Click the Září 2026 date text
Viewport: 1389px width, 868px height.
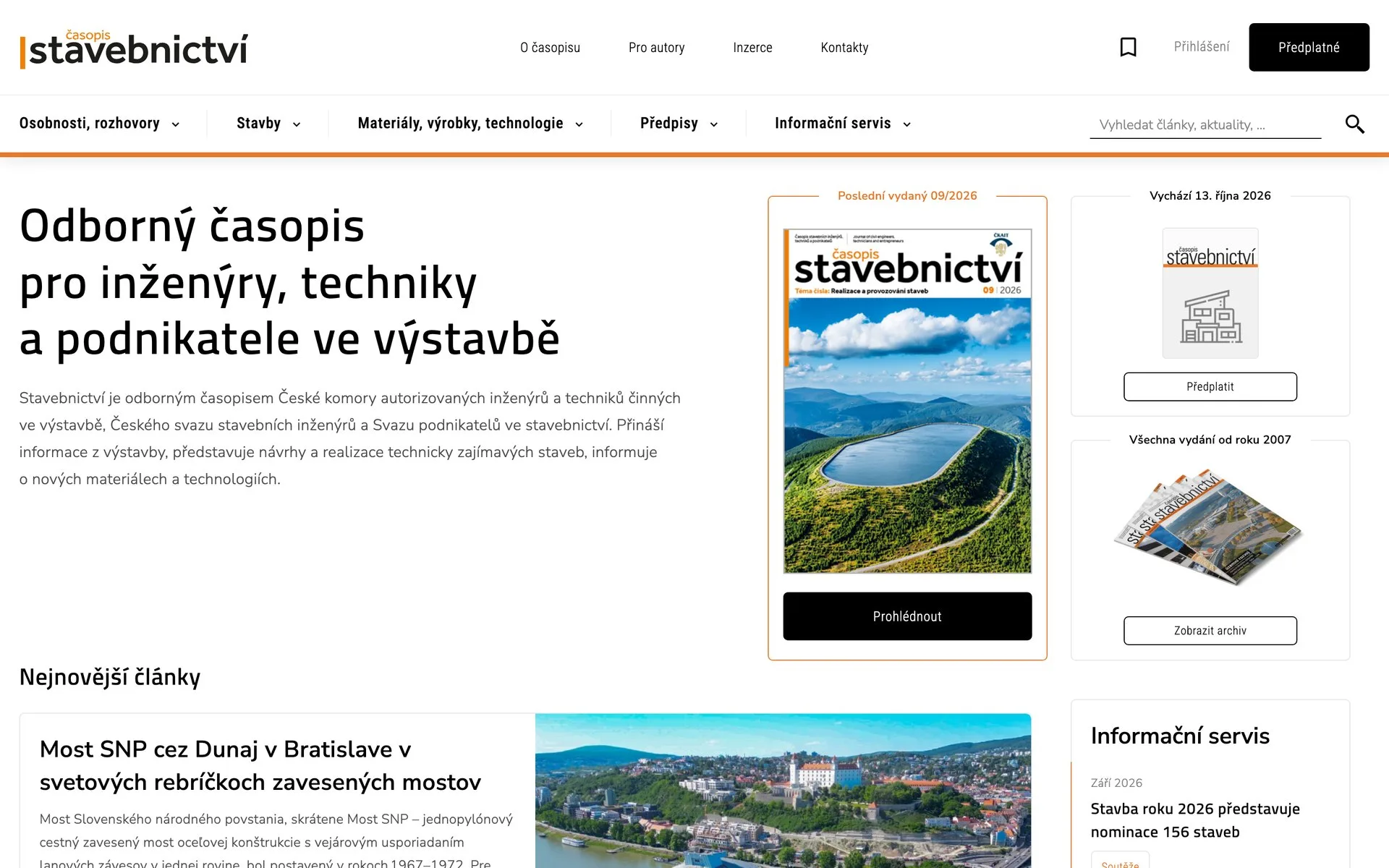[x=1116, y=783]
